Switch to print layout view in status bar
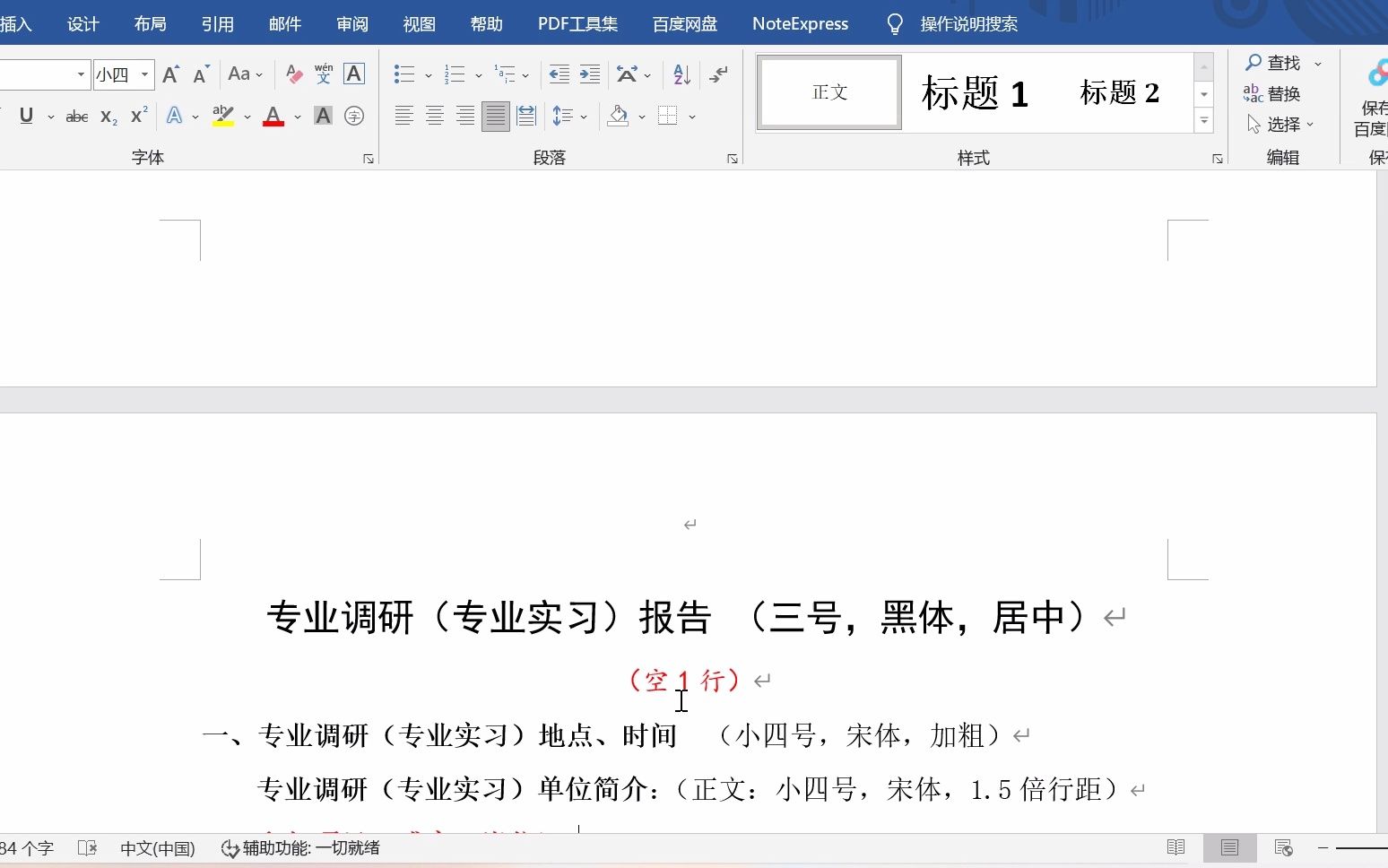 1229,847
